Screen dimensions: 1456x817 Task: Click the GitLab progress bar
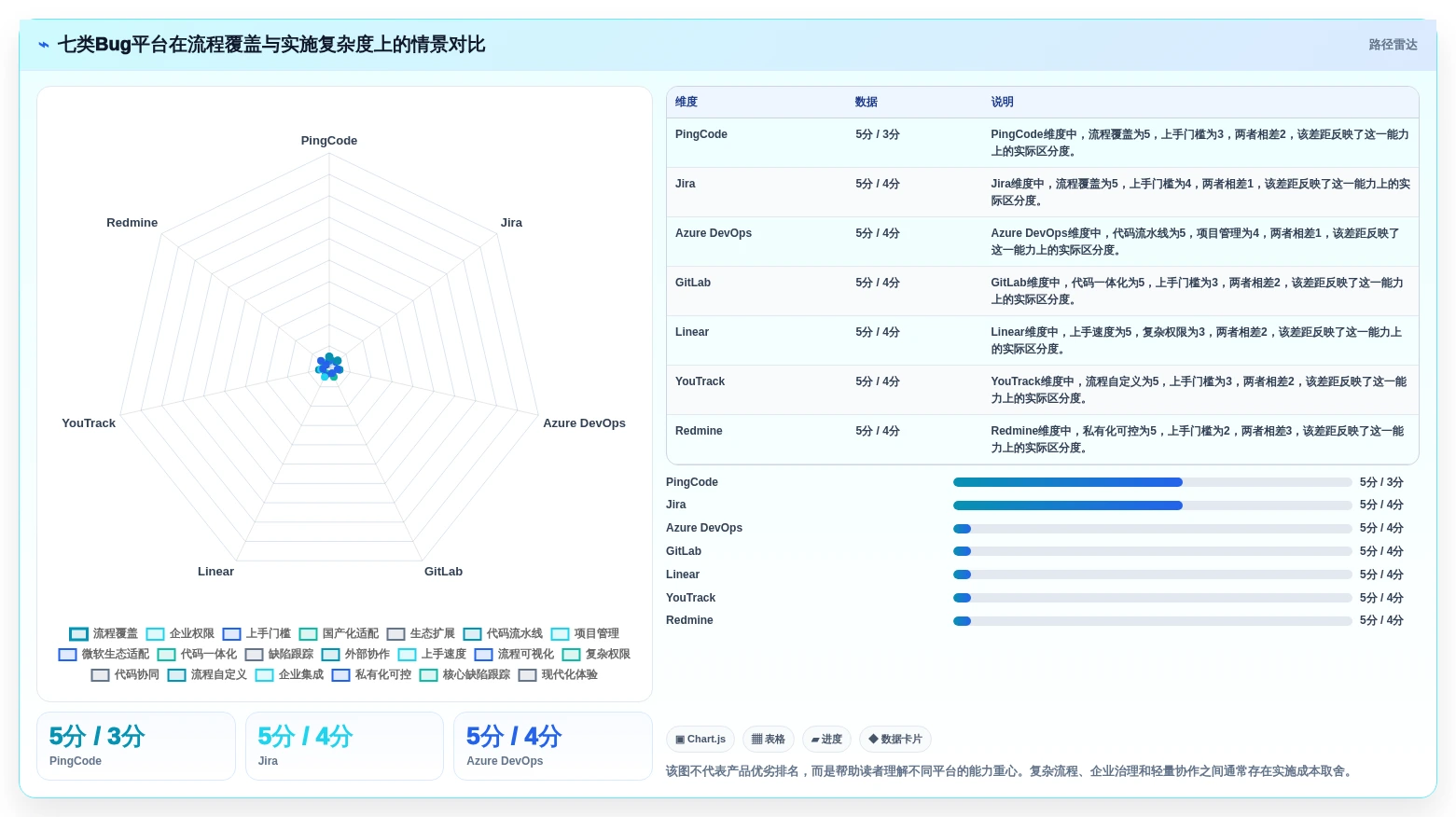click(1152, 551)
